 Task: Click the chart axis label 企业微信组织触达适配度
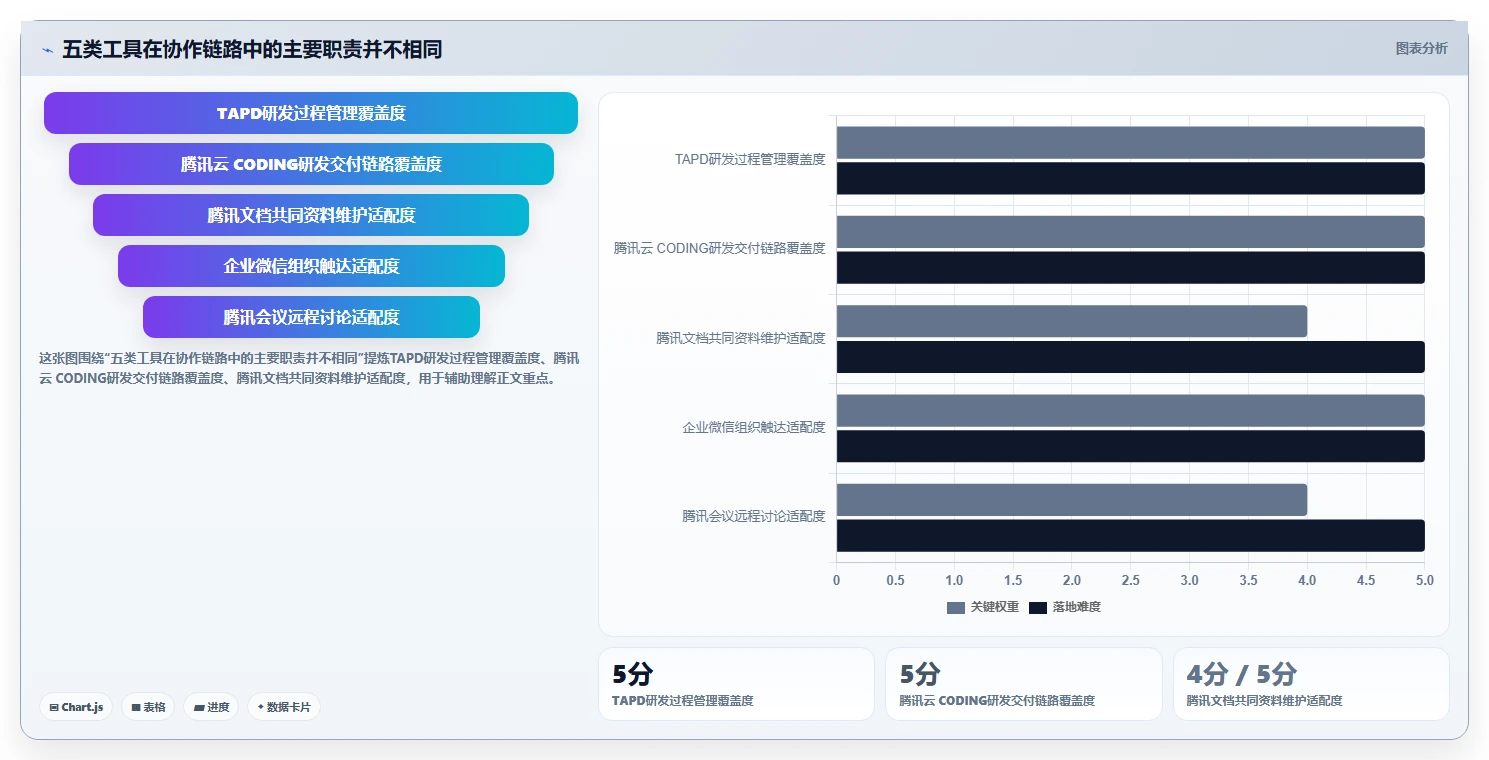(754, 427)
